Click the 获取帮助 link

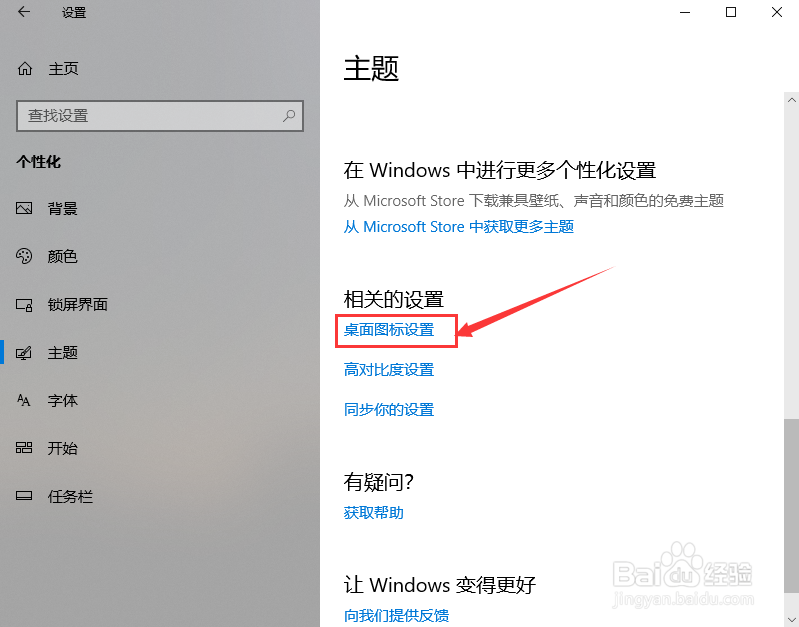tap(374, 512)
